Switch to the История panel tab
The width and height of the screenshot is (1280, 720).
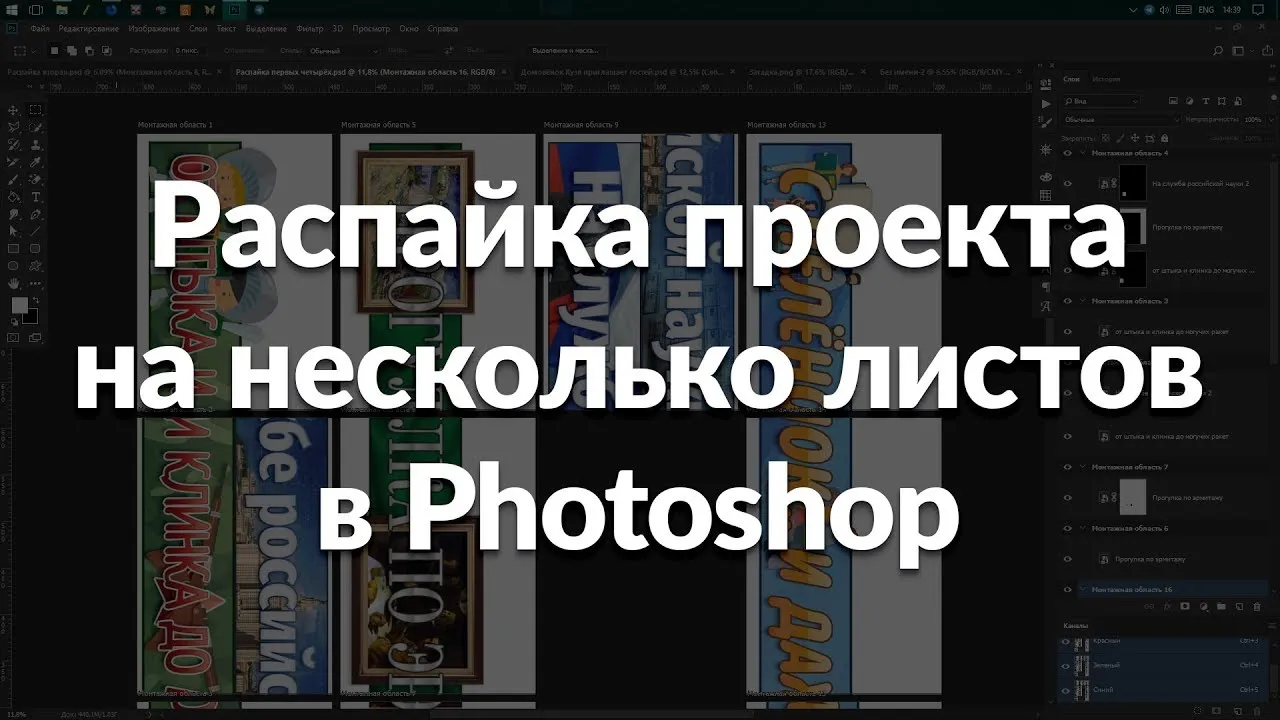pyautogui.click(x=1106, y=79)
